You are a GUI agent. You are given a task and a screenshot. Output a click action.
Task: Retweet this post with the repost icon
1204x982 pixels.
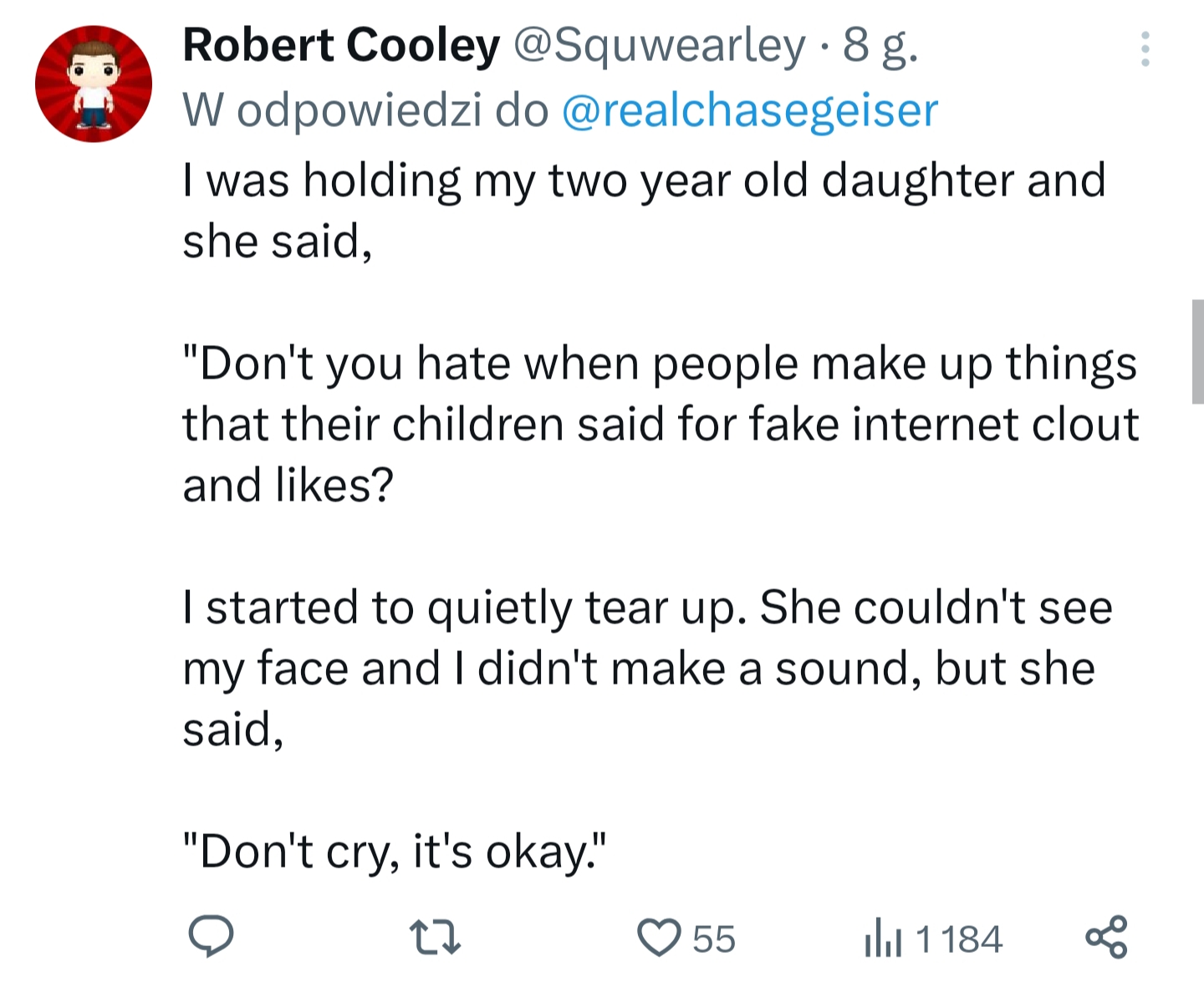435,937
